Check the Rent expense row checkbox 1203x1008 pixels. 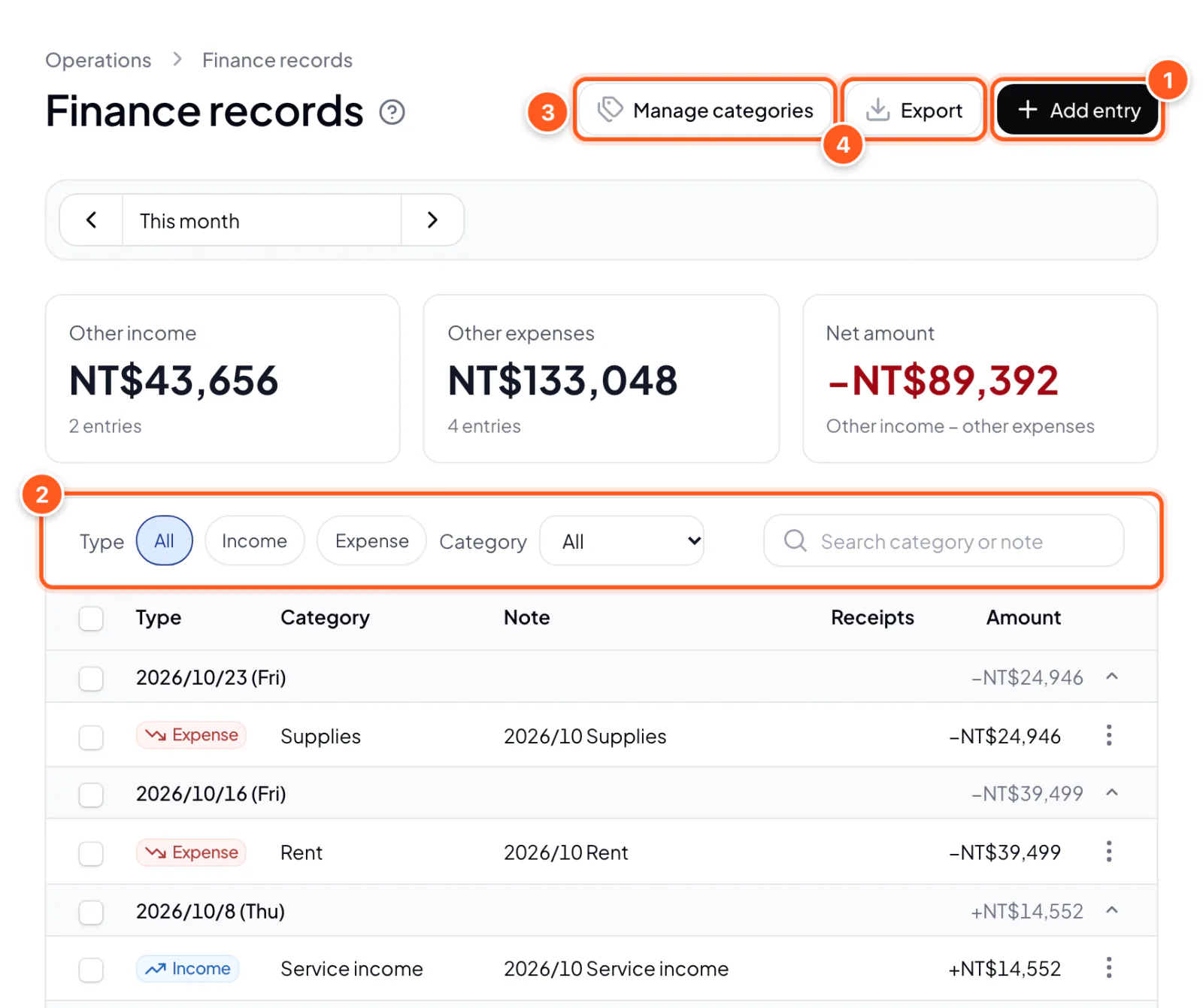click(91, 854)
